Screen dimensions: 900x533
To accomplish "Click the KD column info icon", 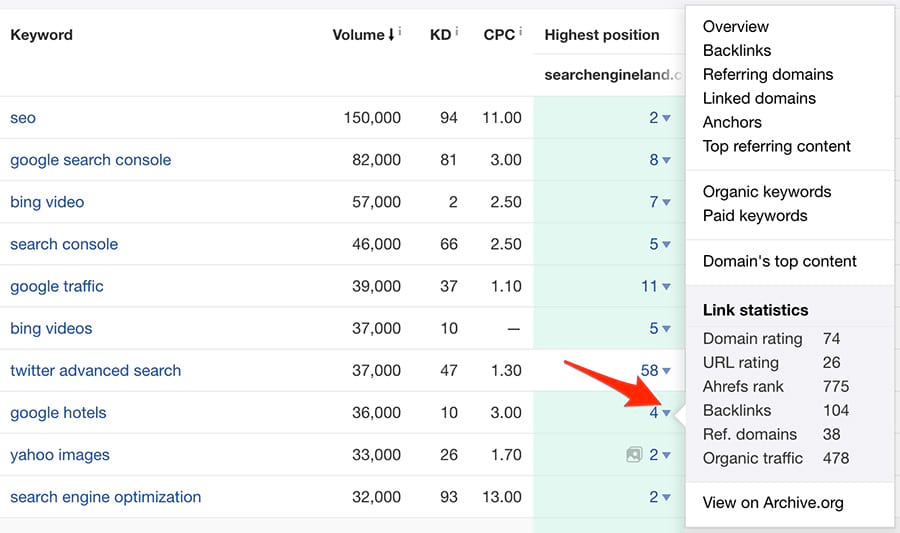I will click(x=457, y=32).
